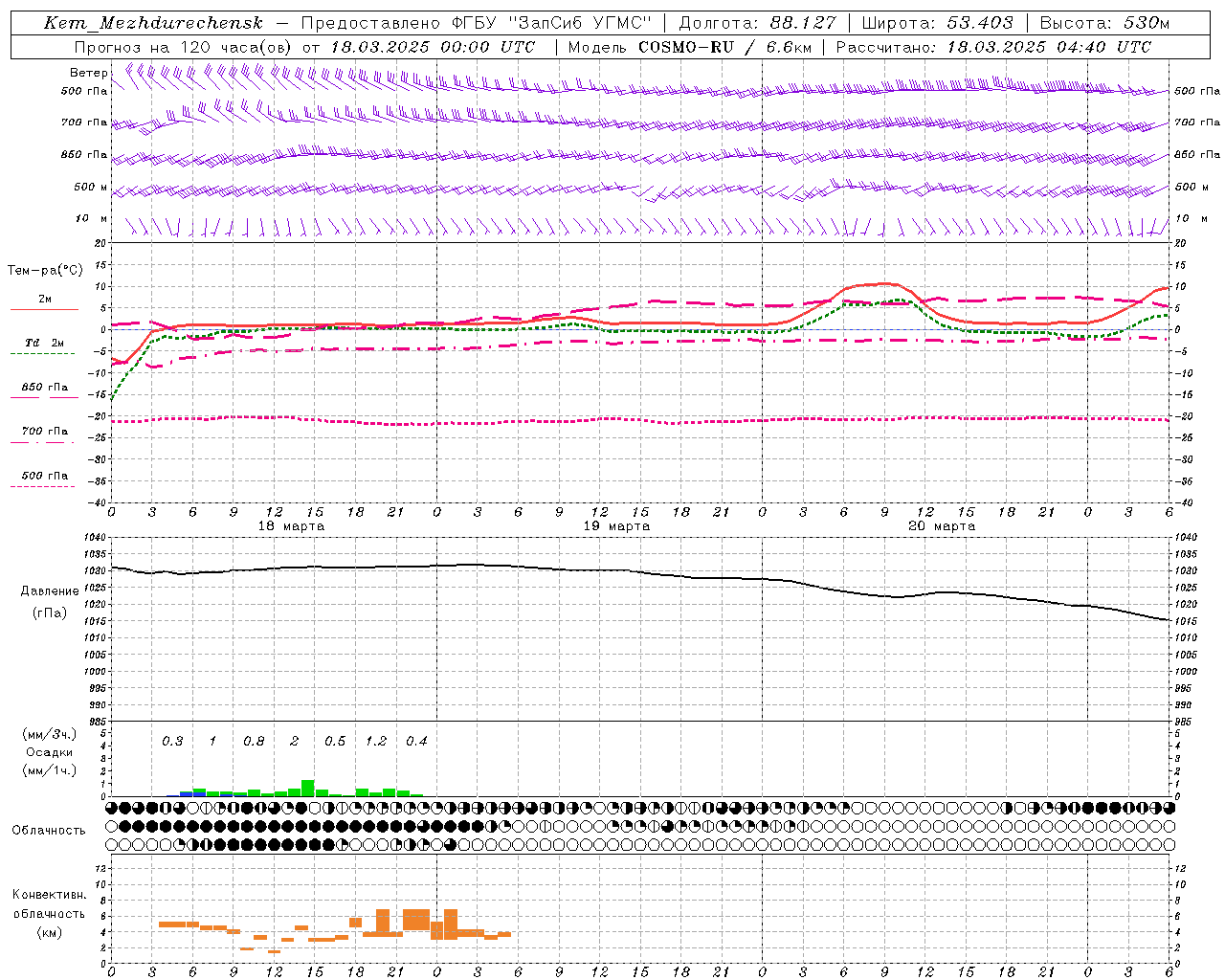Click the 'Осадки' precipitation label
1225x980 pixels.
click(49, 753)
